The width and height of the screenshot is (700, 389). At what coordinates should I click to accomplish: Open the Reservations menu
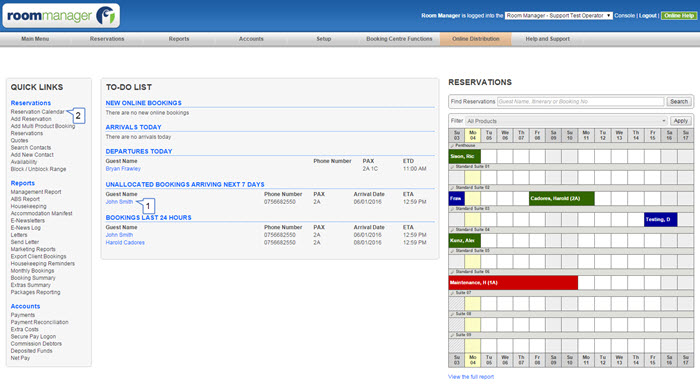coord(107,39)
